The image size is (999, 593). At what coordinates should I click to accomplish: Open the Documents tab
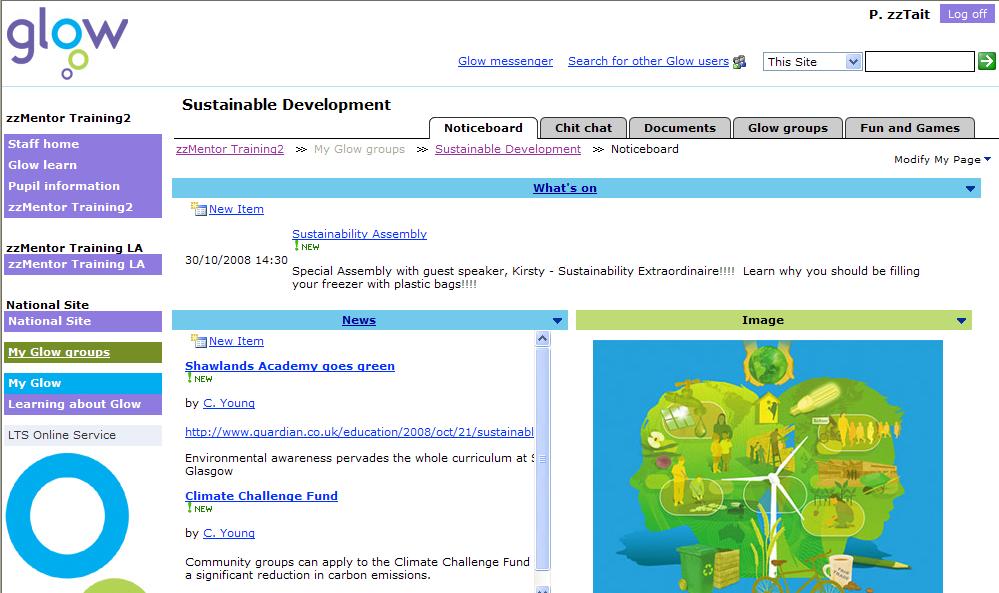pyautogui.click(x=680, y=128)
